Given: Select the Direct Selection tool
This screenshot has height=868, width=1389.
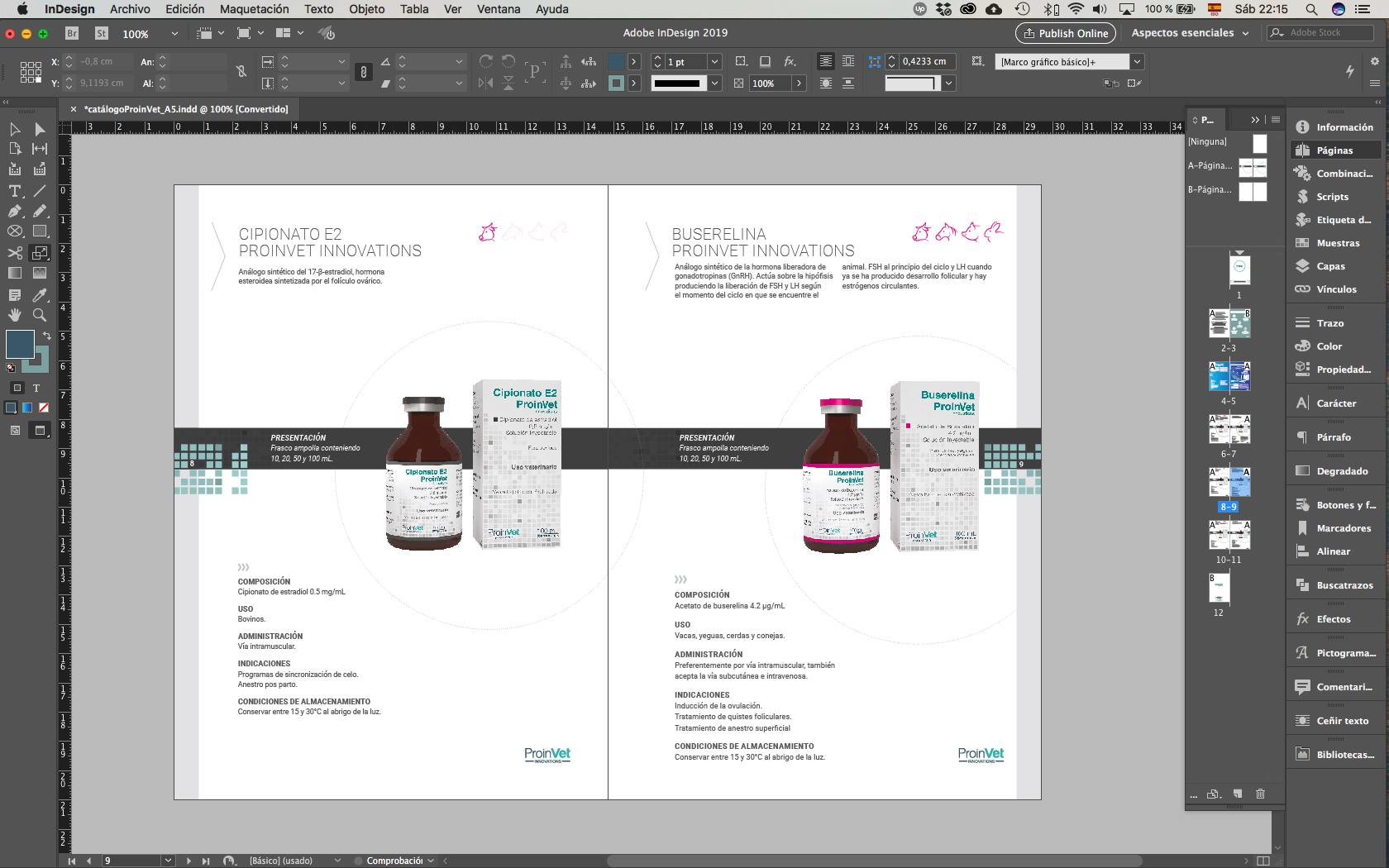Looking at the screenshot, I should 40,129.
